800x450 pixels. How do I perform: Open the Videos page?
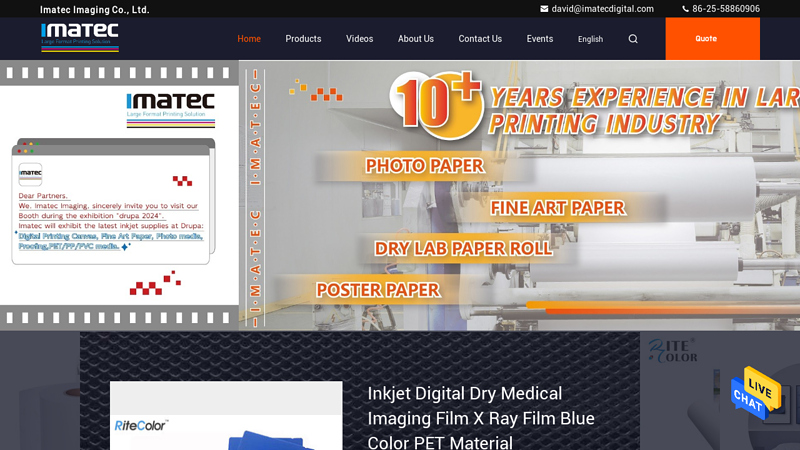[359, 39]
